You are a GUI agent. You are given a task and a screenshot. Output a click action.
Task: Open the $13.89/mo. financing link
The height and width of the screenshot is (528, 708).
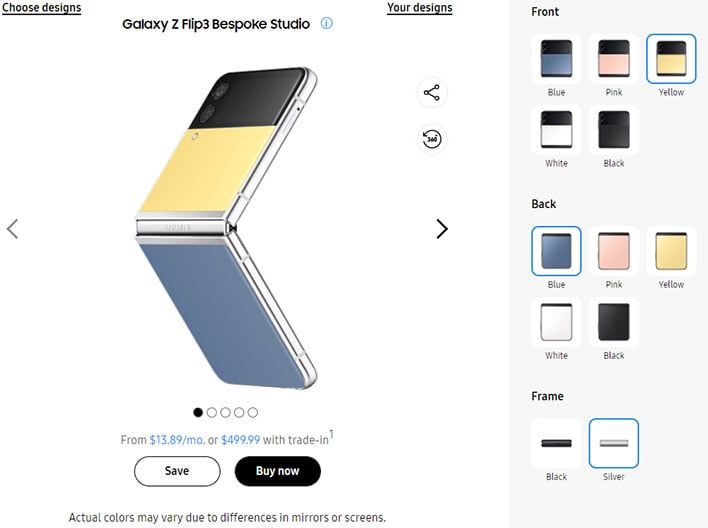pos(177,440)
